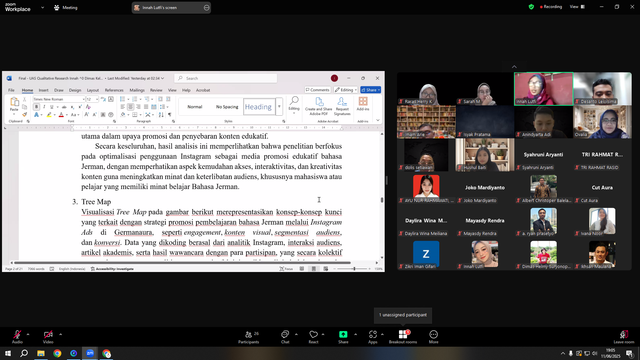
Task: Open Breakout rooms icon
Action: pyautogui.click(x=403, y=334)
